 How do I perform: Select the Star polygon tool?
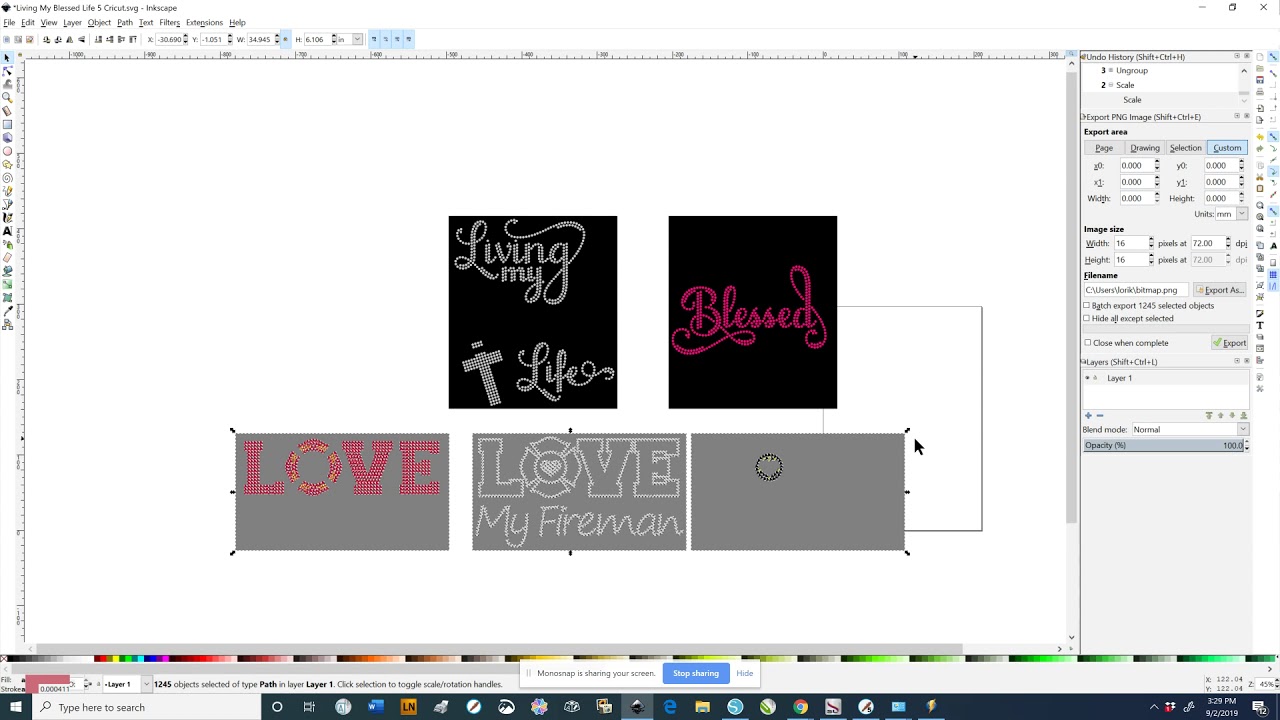click(x=7, y=164)
